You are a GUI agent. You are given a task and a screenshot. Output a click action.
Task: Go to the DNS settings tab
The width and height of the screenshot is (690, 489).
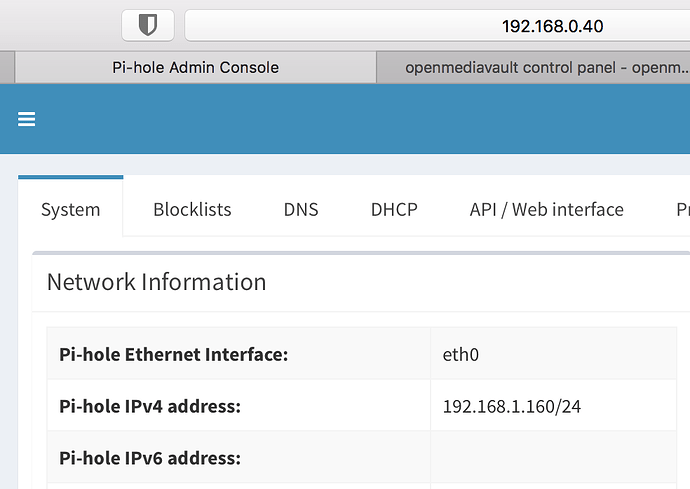point(301,209)
